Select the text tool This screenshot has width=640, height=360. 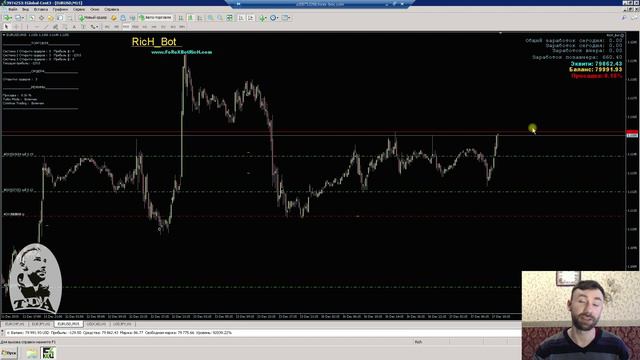pos(74,27)
